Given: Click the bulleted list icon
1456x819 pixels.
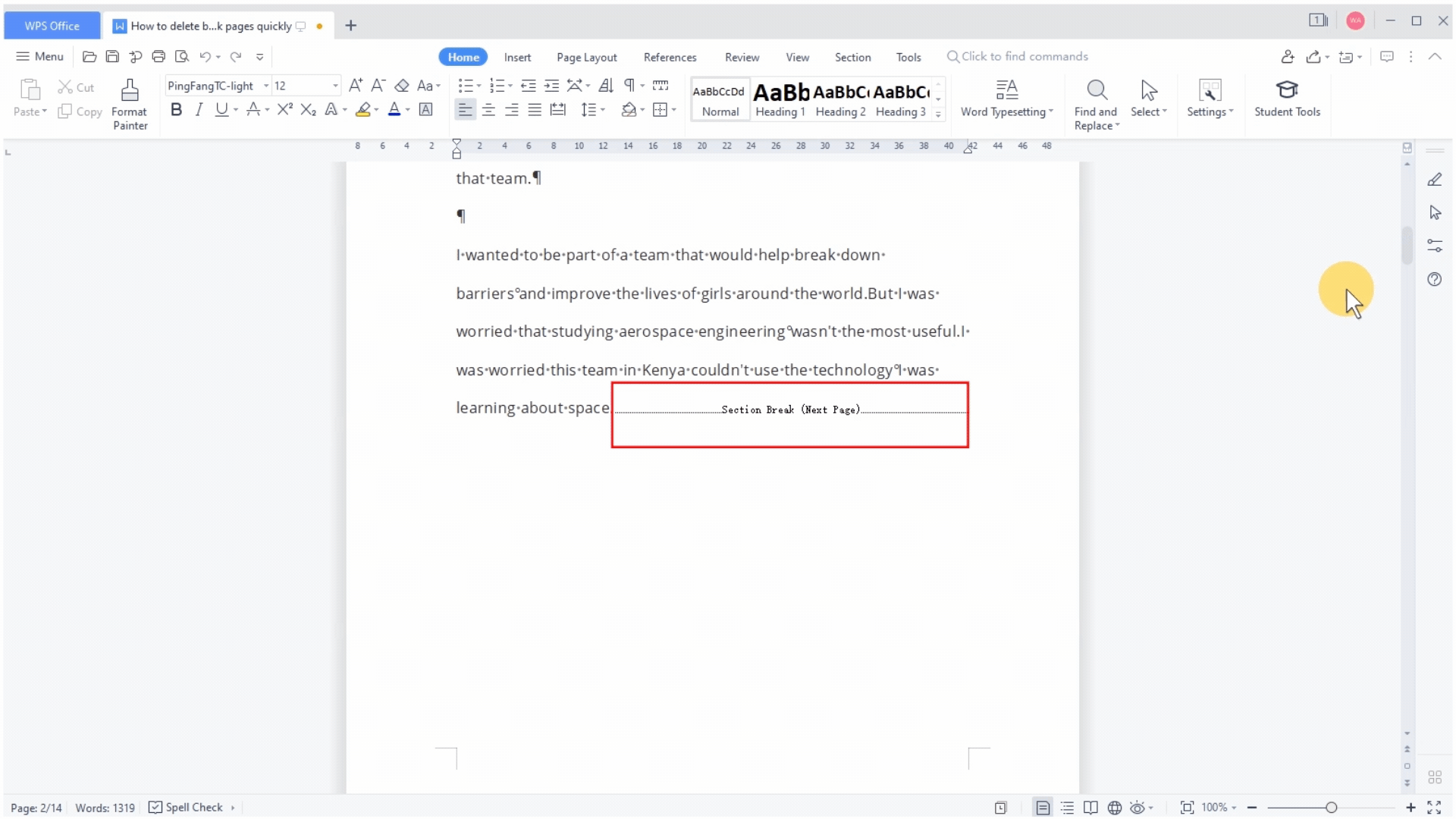Looking at the screenshot, I should [466, 86].
